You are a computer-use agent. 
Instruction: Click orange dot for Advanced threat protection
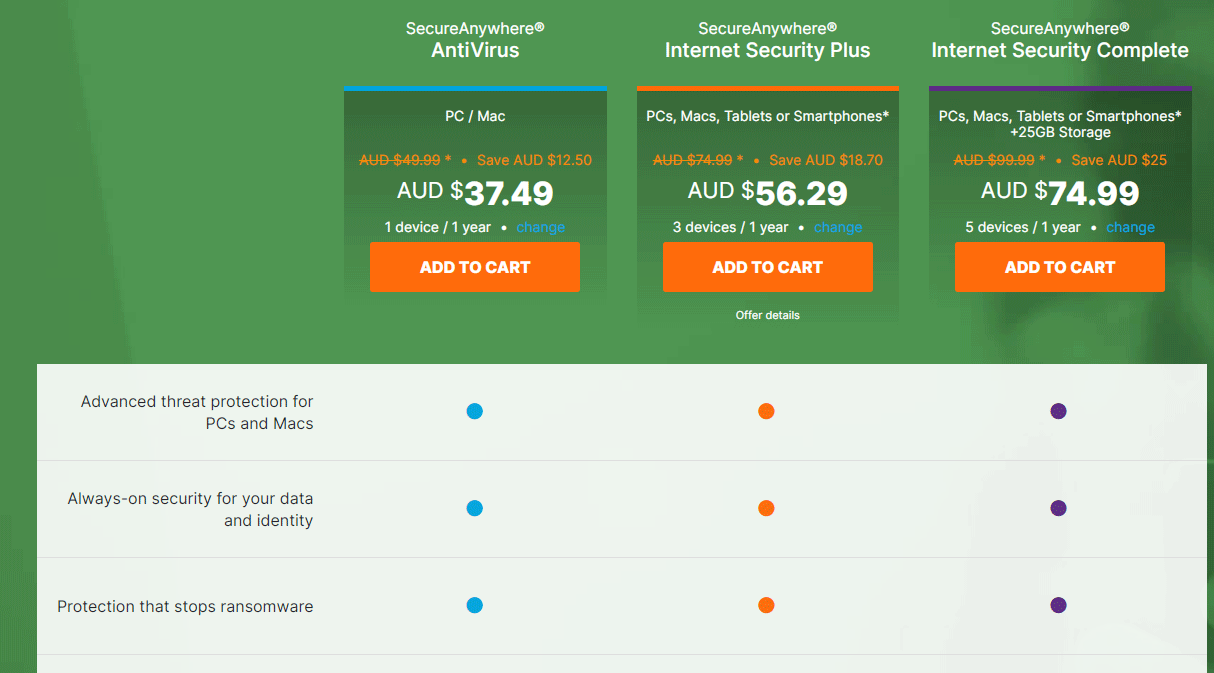(766, 411)
